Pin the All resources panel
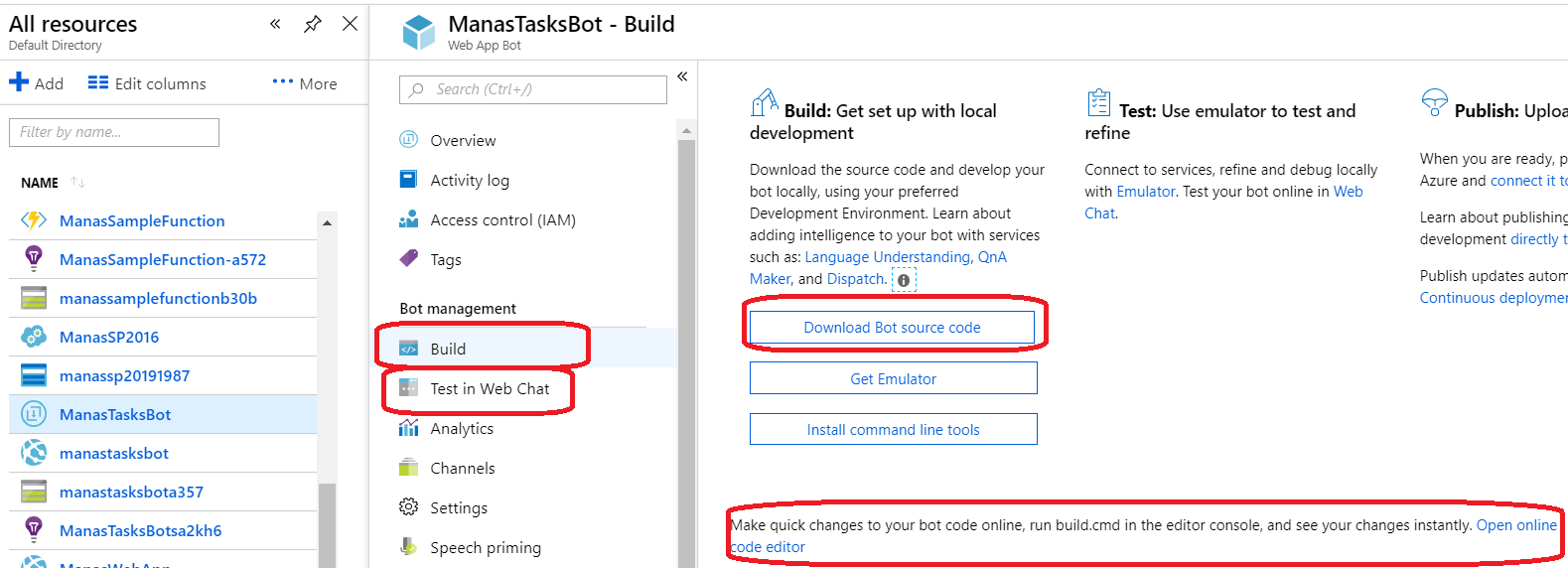This screenshot has width=1568, height=568. pyautogui.click(x=313, y=24)
